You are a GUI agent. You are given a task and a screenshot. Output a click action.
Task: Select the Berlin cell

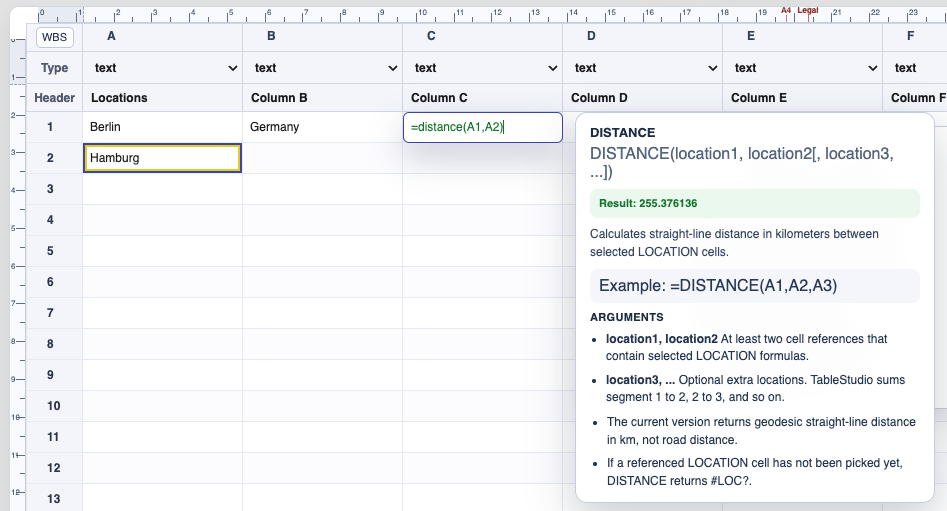(162, 127)
